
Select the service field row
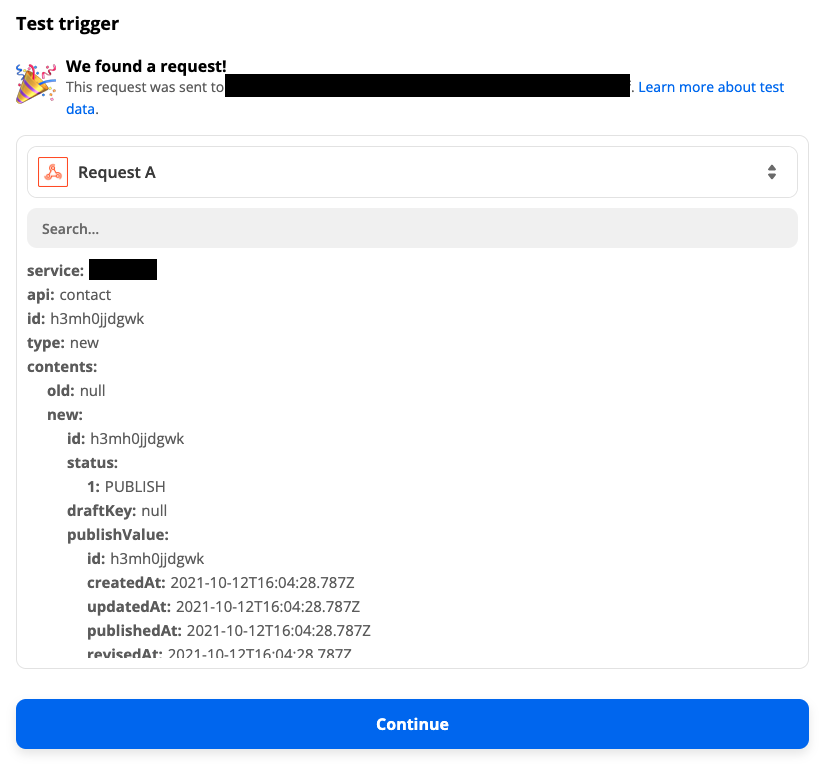(x=92, y=269)
